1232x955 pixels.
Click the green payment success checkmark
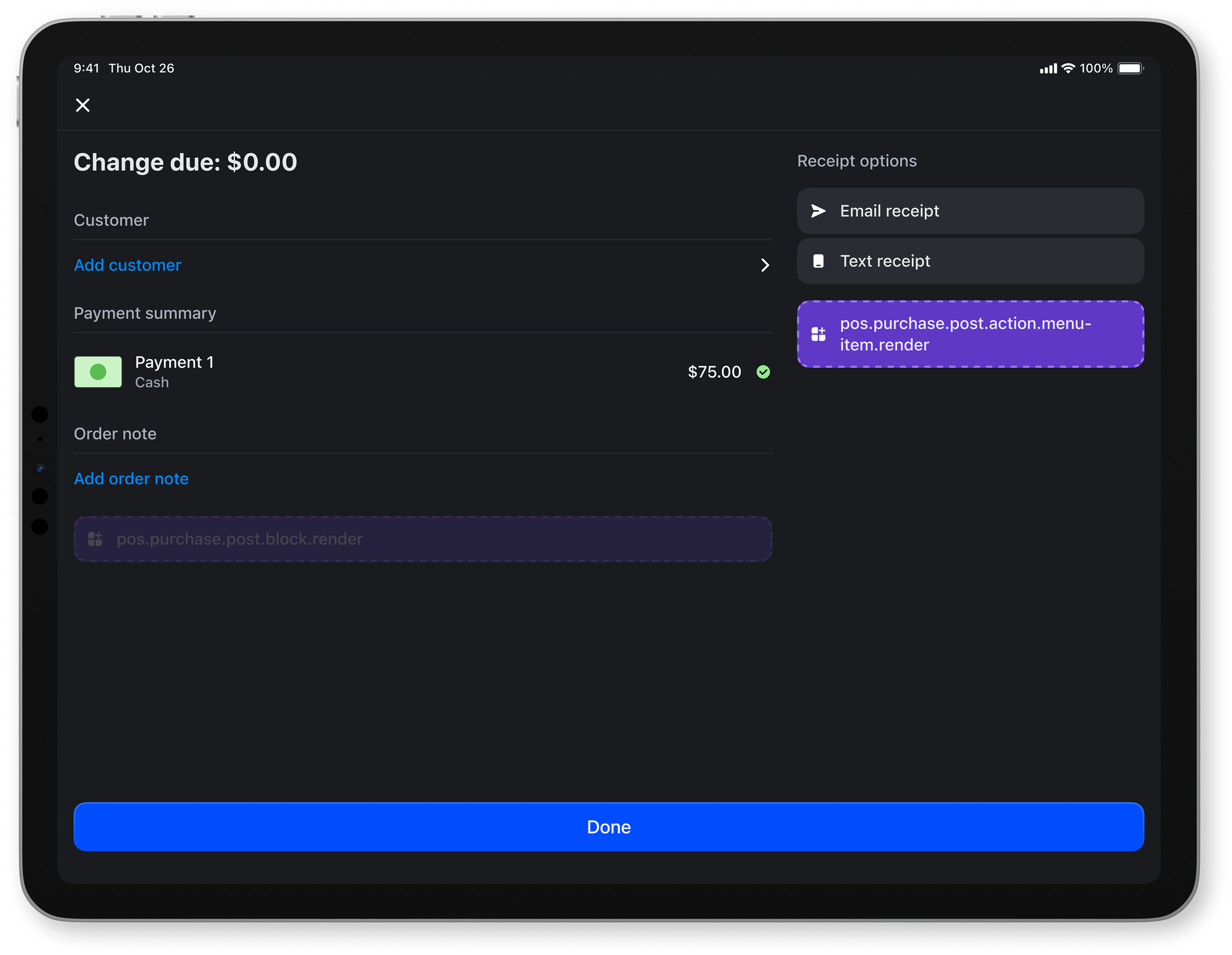(x=763, y=372)
